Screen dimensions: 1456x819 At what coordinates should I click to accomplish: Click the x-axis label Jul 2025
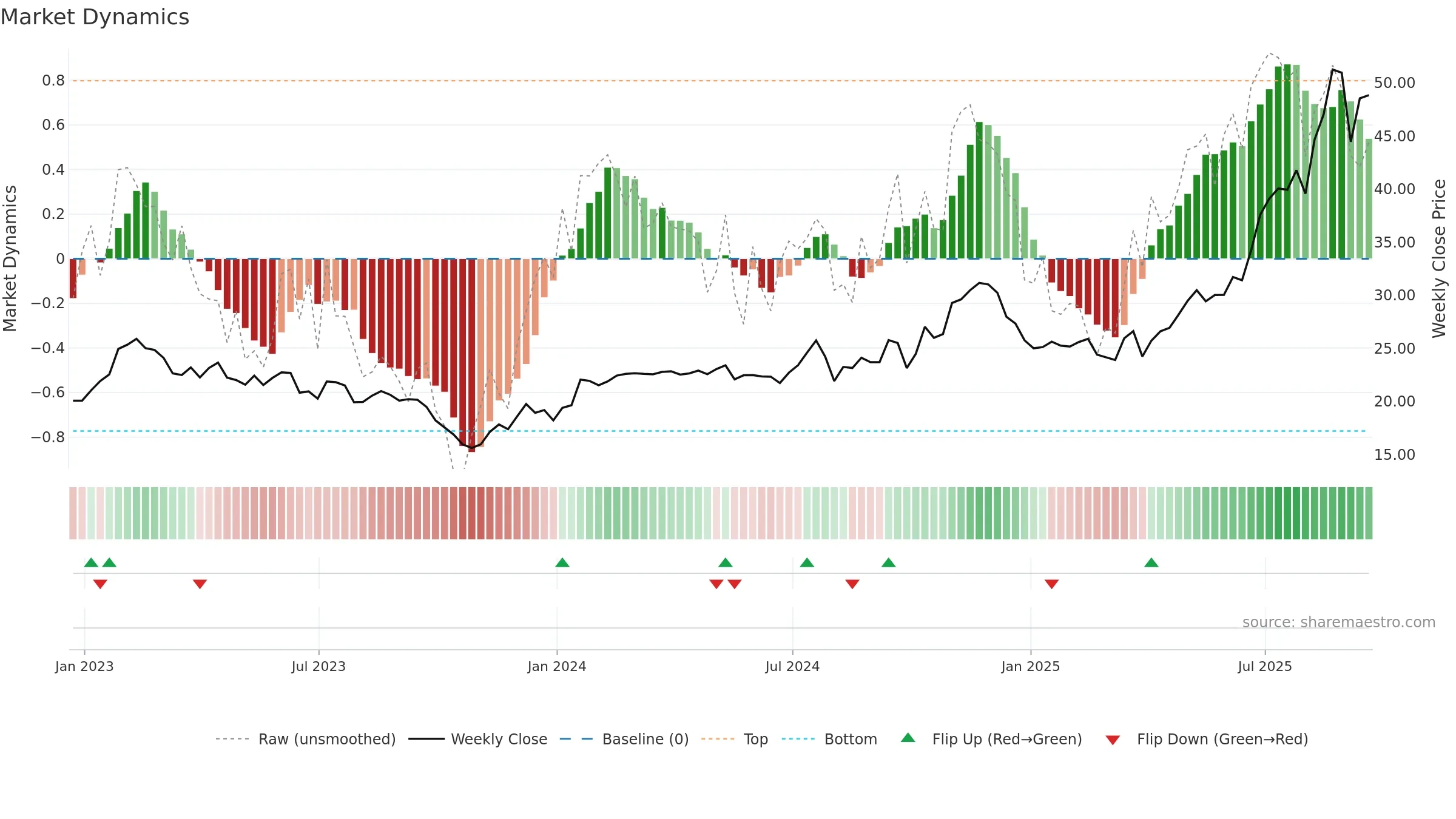tap(1265, 666)
